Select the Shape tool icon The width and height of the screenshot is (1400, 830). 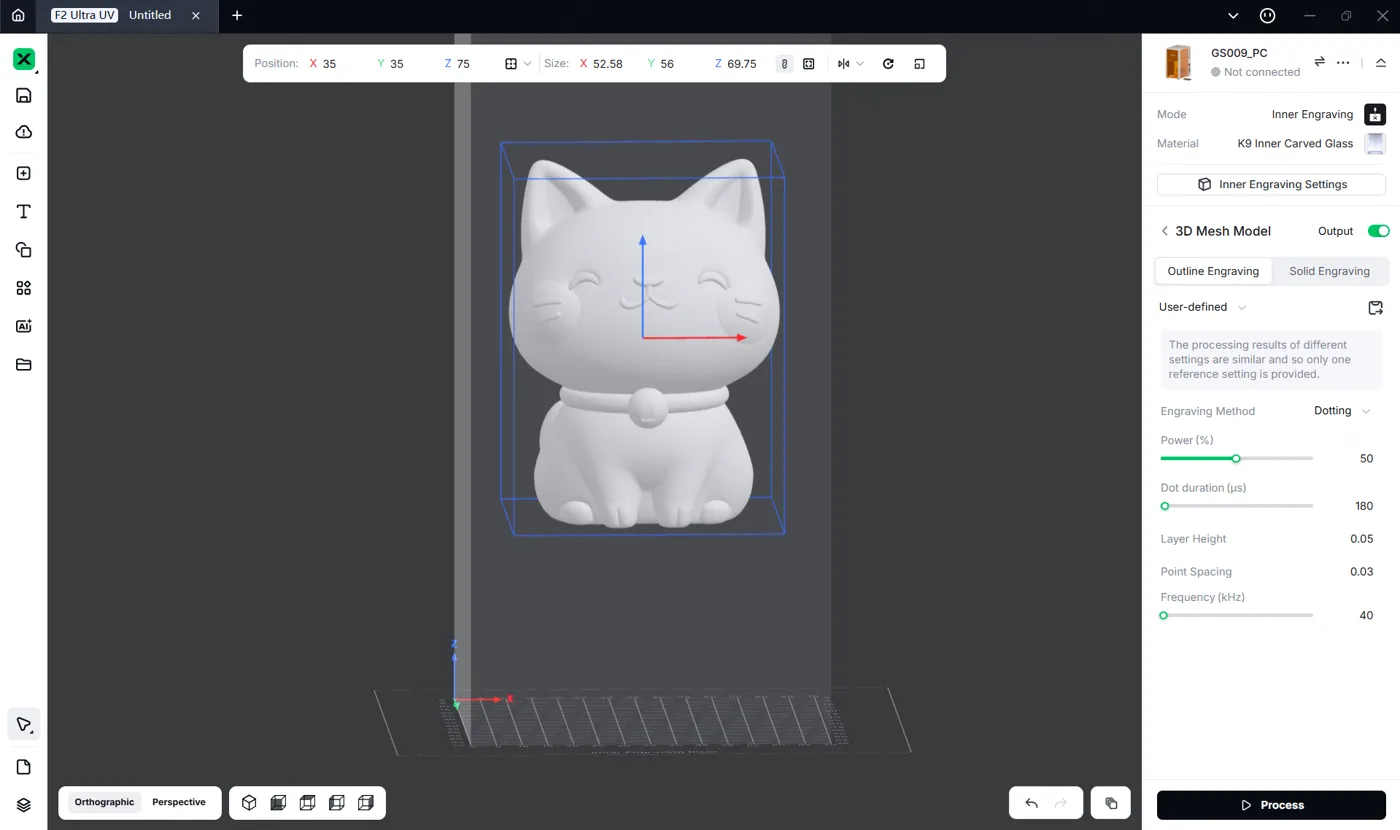[24, 250]
